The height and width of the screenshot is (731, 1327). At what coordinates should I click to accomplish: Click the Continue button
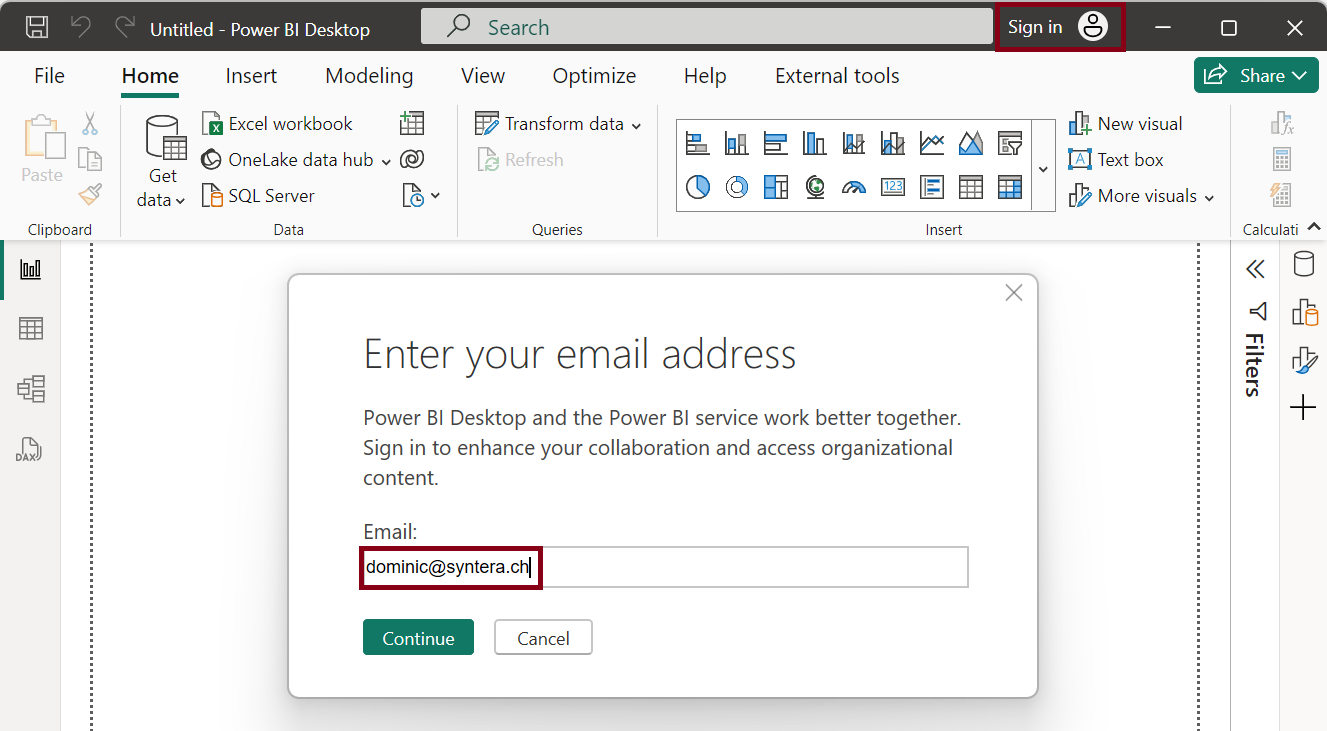point(418,638)
